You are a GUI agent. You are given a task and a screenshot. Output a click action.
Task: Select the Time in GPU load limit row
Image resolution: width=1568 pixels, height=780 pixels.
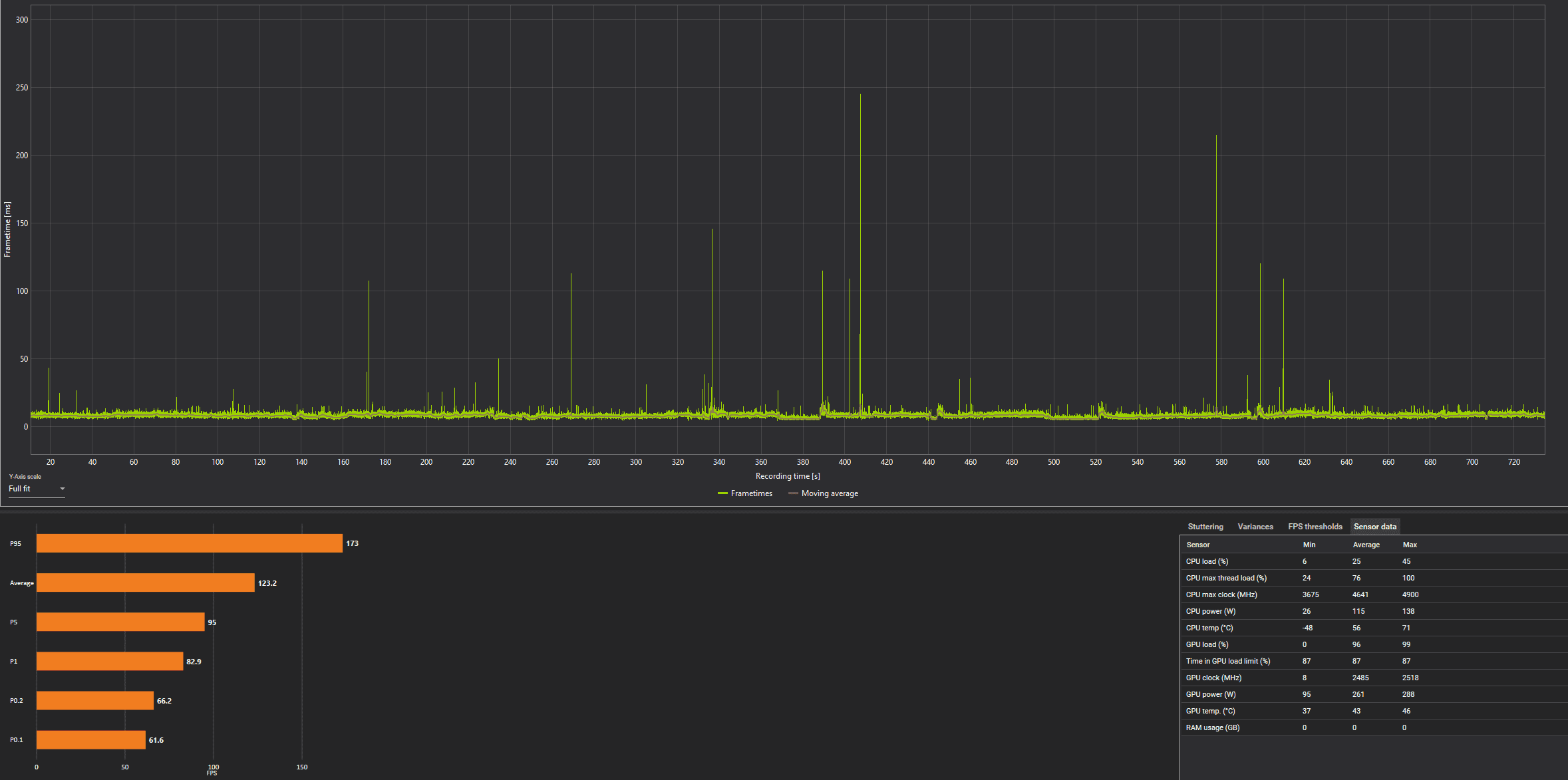click(1227, 661)
